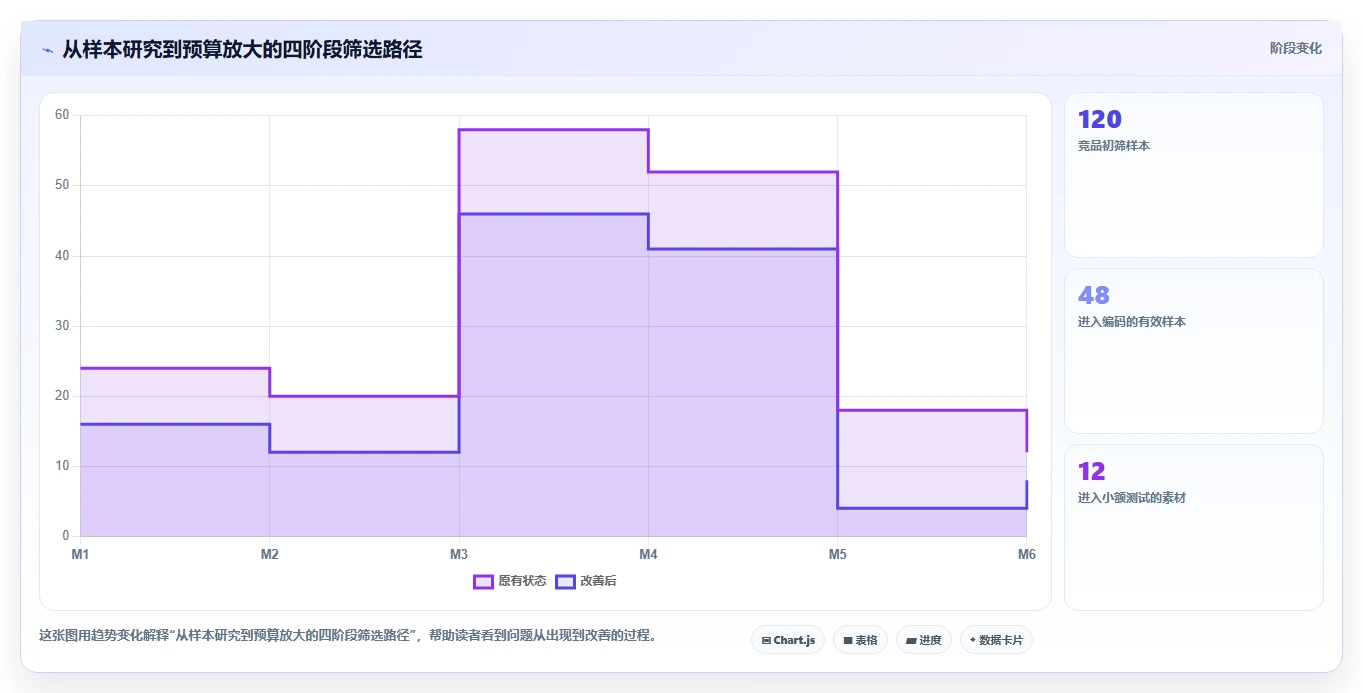
Task: Click the 表格 chip icon
Action: (x=848, y=640)
